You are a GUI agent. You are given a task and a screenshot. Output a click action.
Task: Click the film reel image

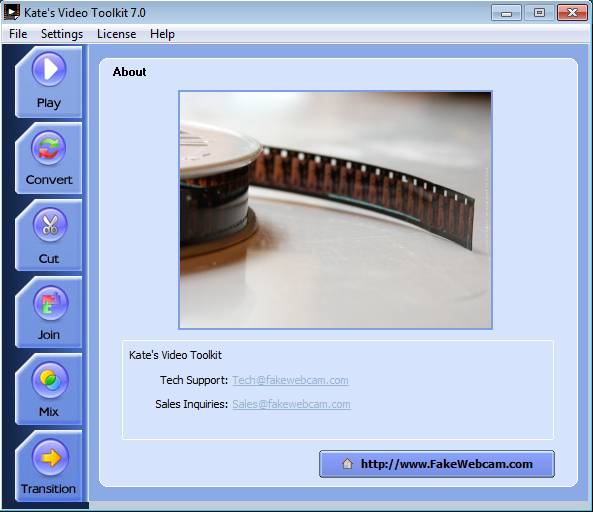(335, 210)
